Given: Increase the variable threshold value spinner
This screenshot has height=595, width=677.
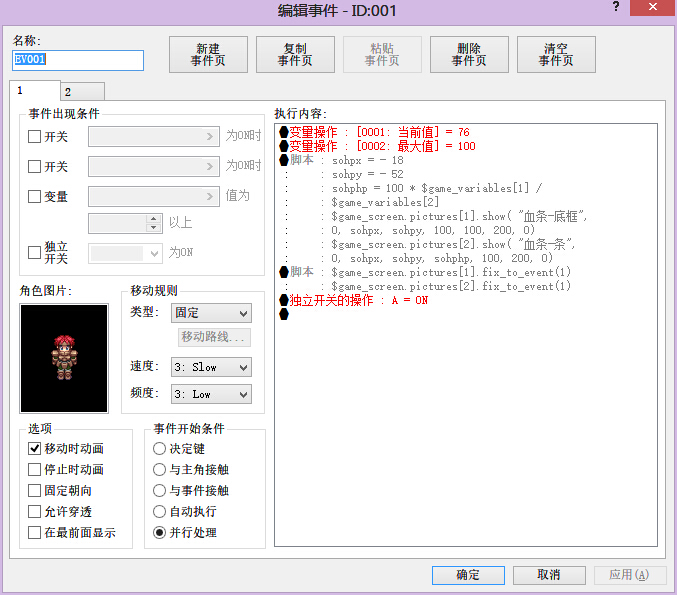Looking at the screenshot, I should 154,219.
